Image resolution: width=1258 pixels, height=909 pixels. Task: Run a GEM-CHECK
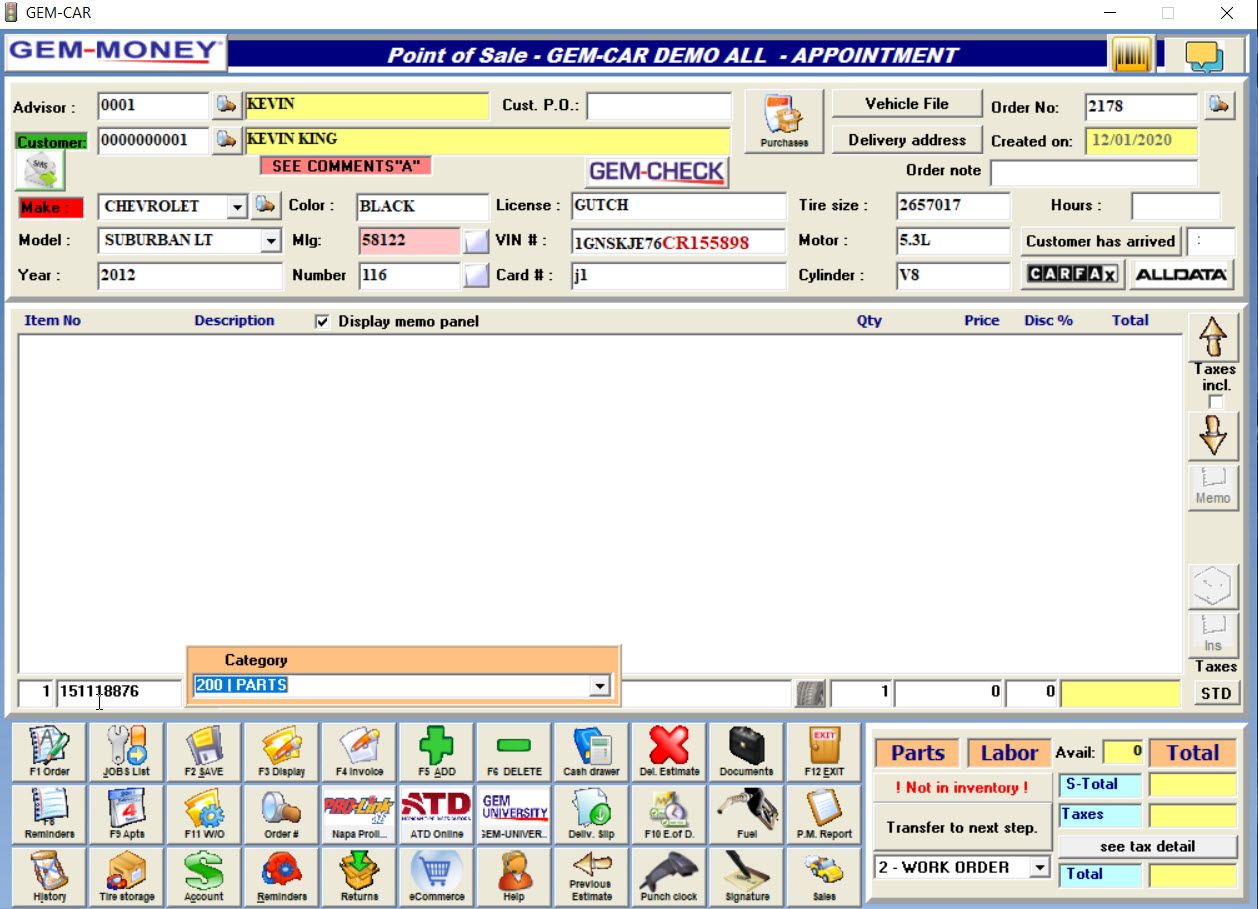point(657,172)
